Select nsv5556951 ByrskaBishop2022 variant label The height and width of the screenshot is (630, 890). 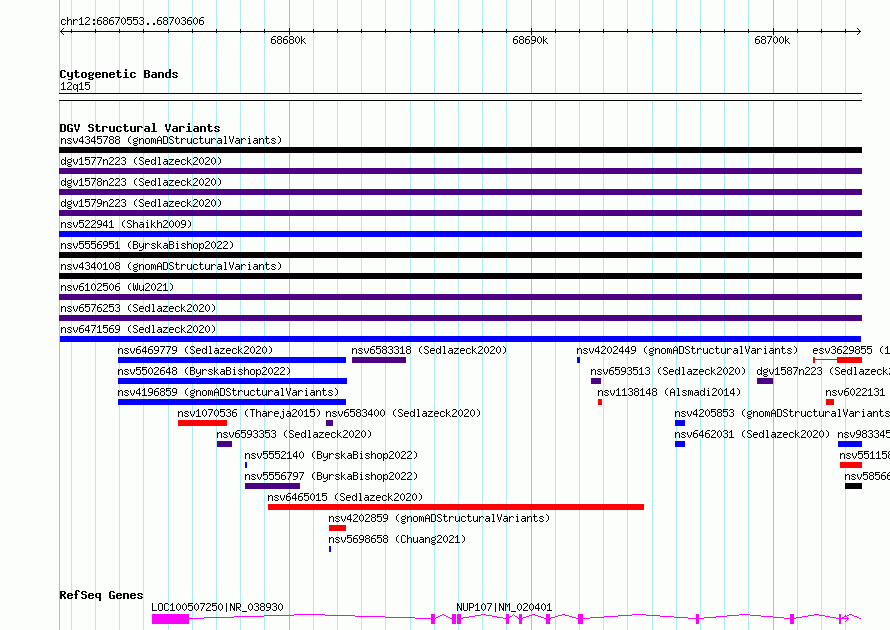click(x=147, y=245)
